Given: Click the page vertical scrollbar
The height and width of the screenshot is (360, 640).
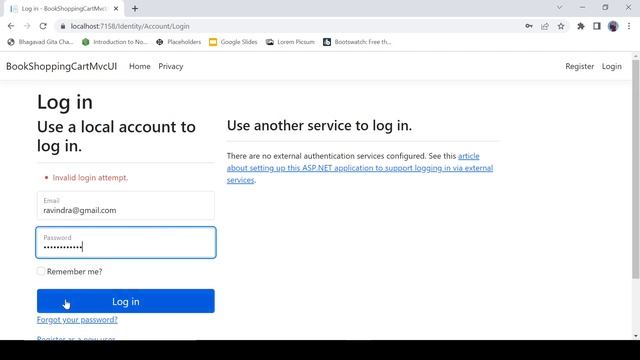Looking at the screenshot, I should (x=636, y=169).
